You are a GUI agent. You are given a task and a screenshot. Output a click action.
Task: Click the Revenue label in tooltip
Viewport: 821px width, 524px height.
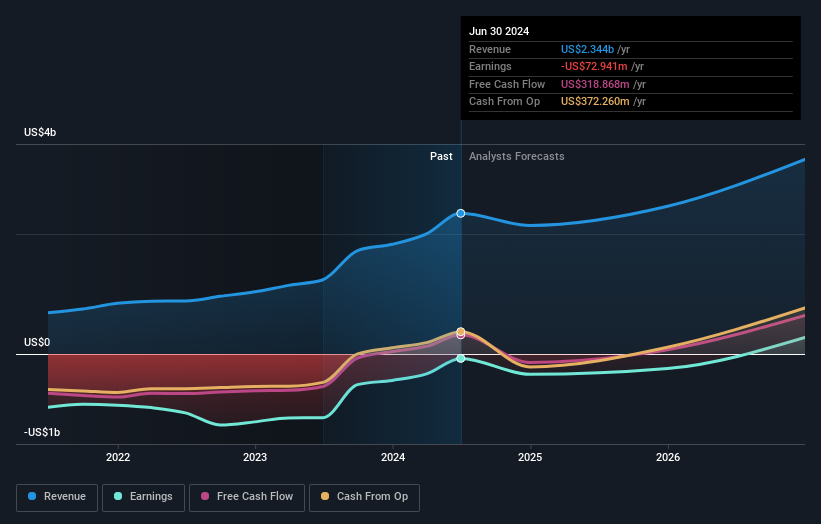(490, 49)
